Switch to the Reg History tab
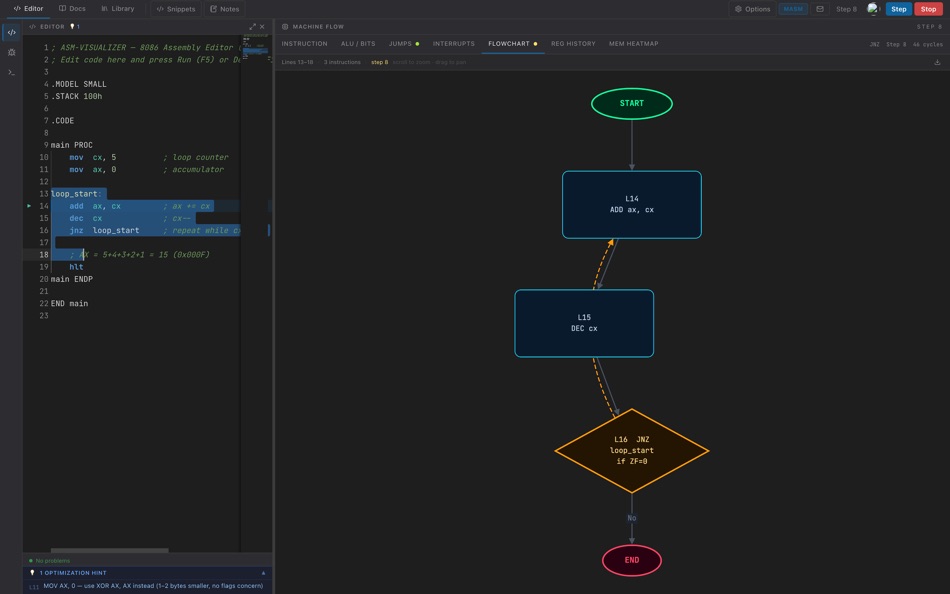Screen dimensions: 950x594 tap(573, 44)
